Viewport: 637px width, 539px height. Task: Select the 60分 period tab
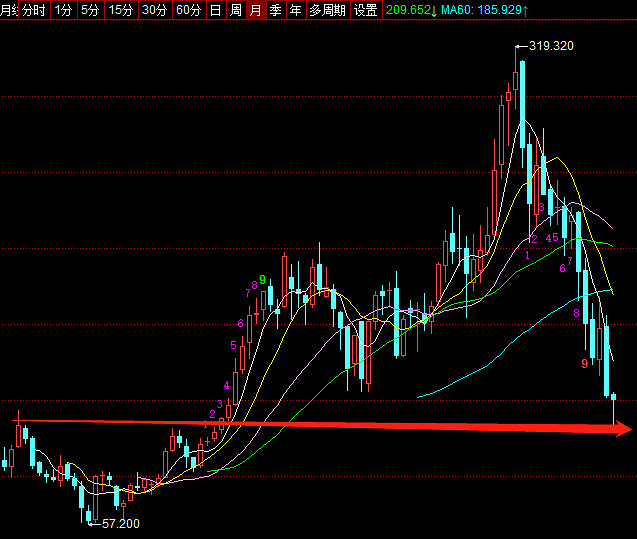pyautogui.click(x=189, y=10)
